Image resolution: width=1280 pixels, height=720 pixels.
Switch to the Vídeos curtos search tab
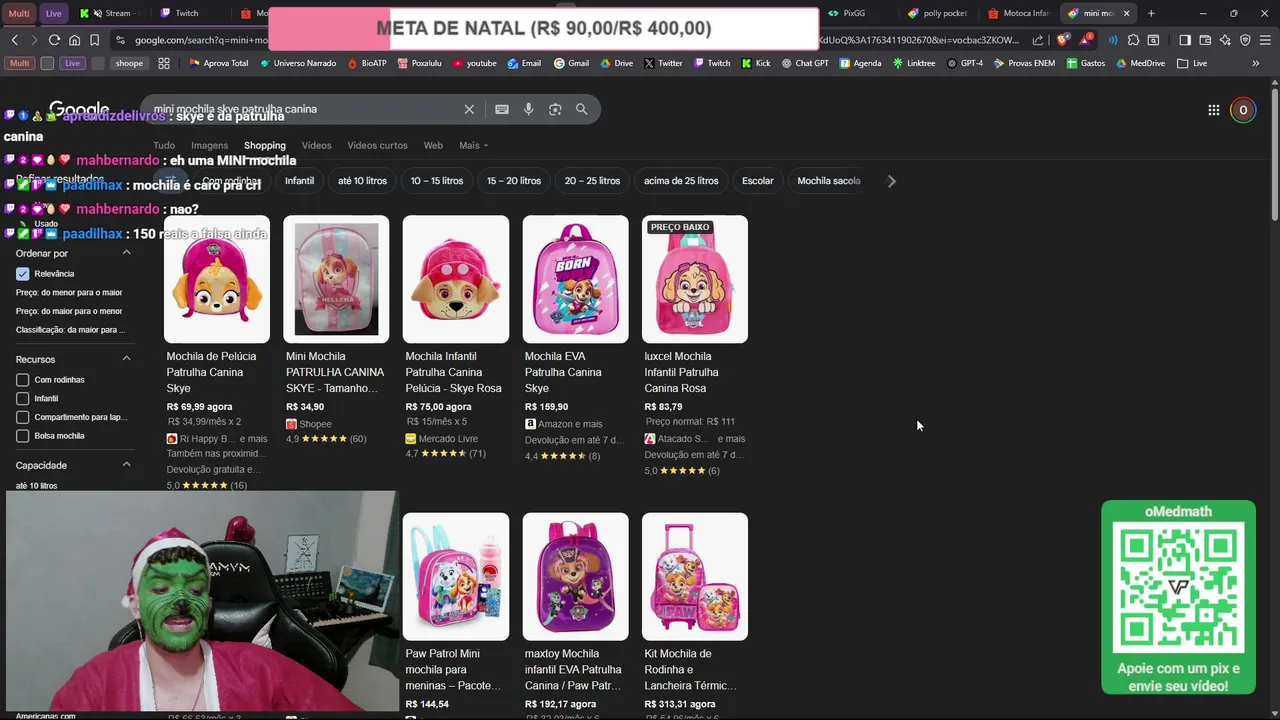point(377,145)
